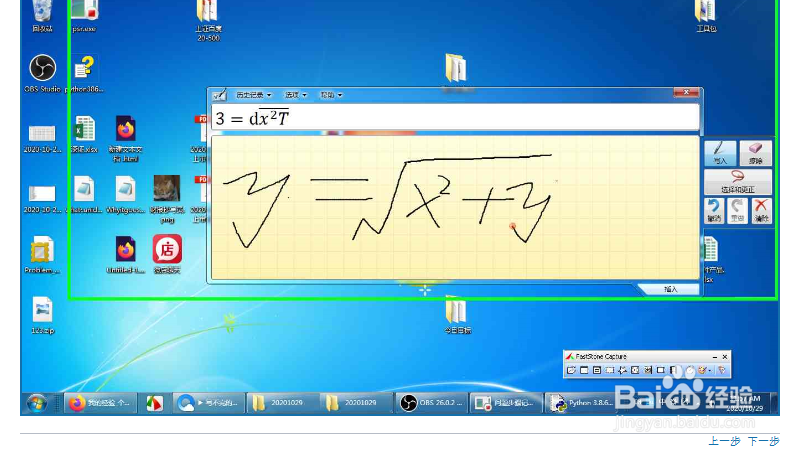The width and height of the screenshot is (800, 450).
Task: Switch to Firefox taskbar button
Action: point(101,403)
